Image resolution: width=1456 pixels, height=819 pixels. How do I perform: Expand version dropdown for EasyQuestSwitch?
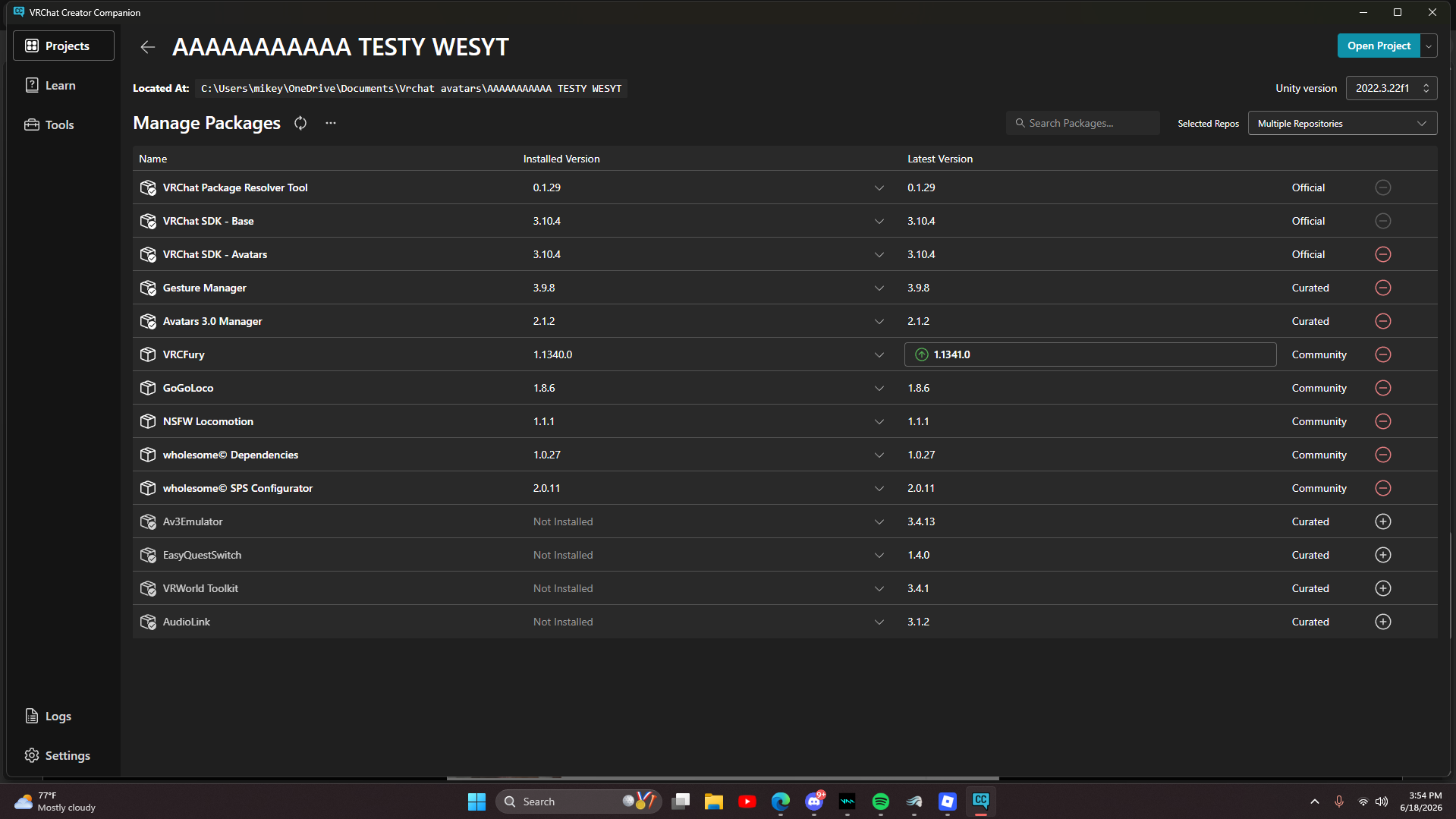879,556
